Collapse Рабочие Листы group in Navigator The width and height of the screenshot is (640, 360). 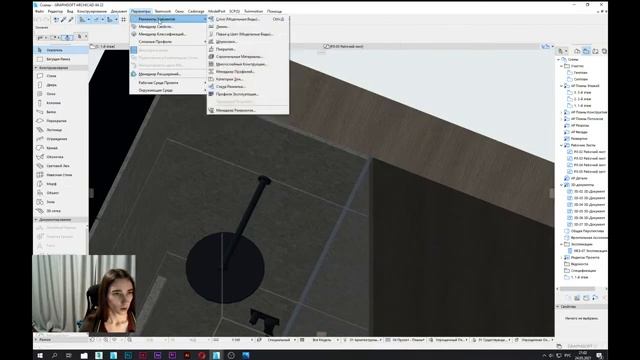click(562, 145)
